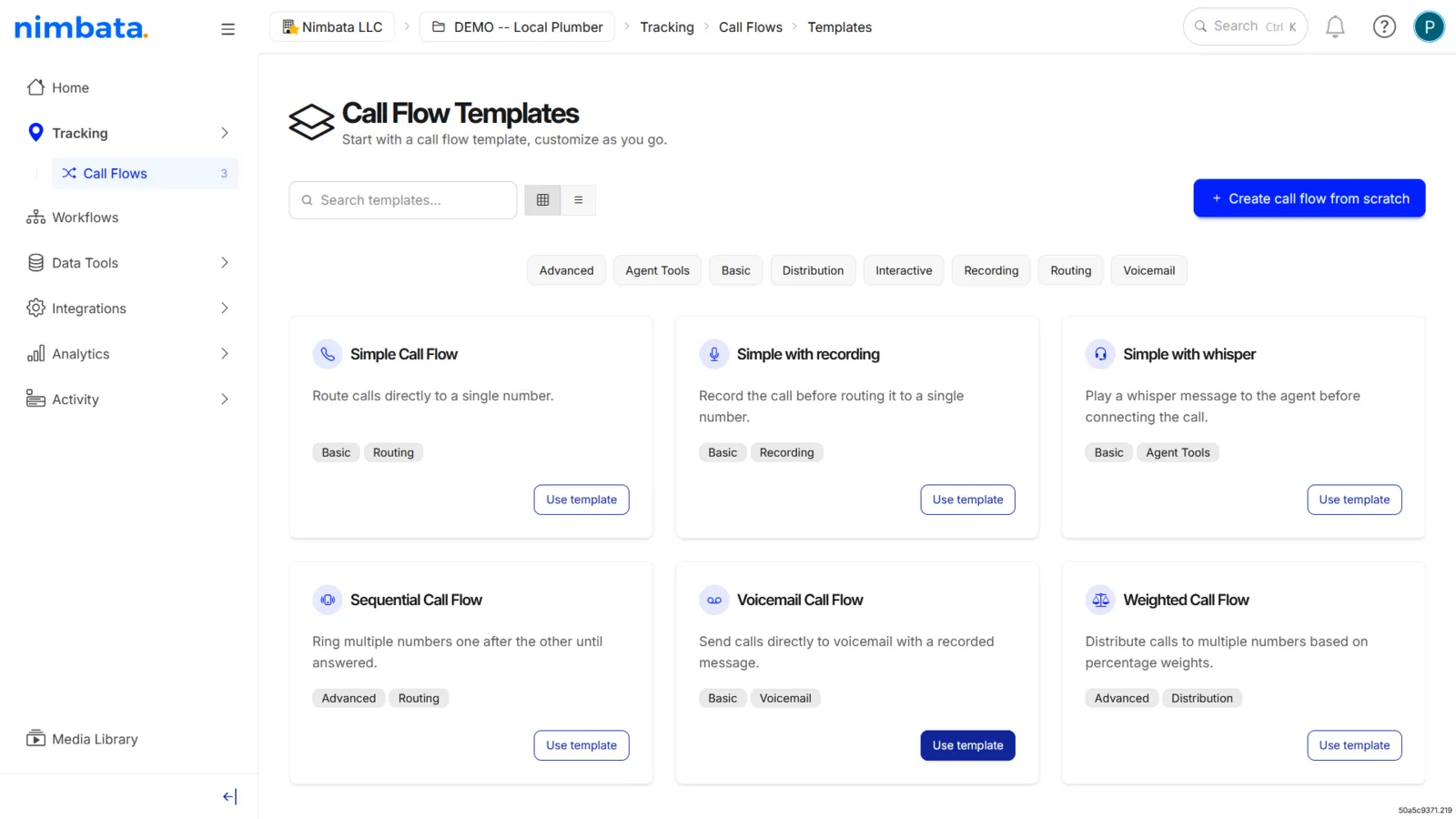The height and width of the screenshot is (819, 1456).
Task: Filter templates by Recording tag
Action: [991, 270]
